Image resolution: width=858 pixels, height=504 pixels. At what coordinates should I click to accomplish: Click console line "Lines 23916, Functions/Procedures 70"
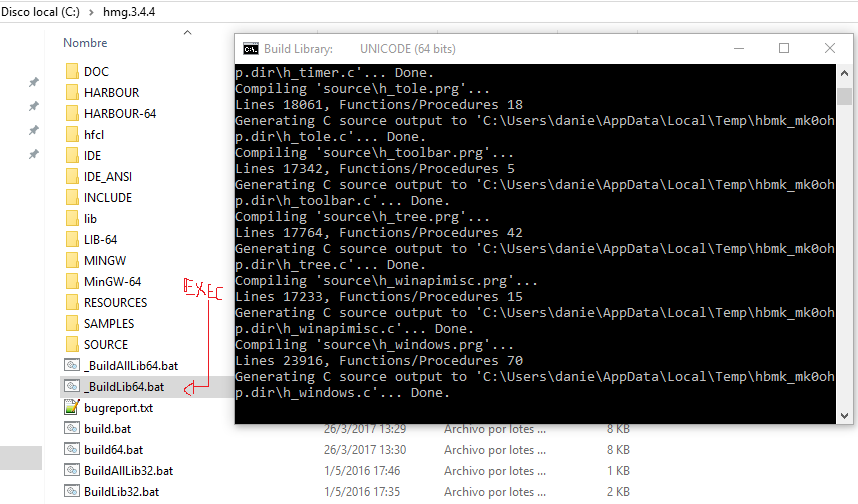coord(379,361)
